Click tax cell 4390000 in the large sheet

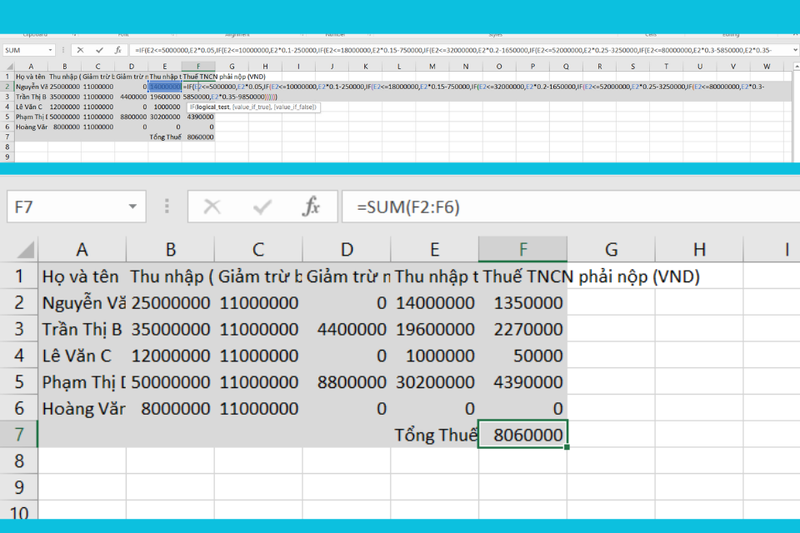coord(523,382)
